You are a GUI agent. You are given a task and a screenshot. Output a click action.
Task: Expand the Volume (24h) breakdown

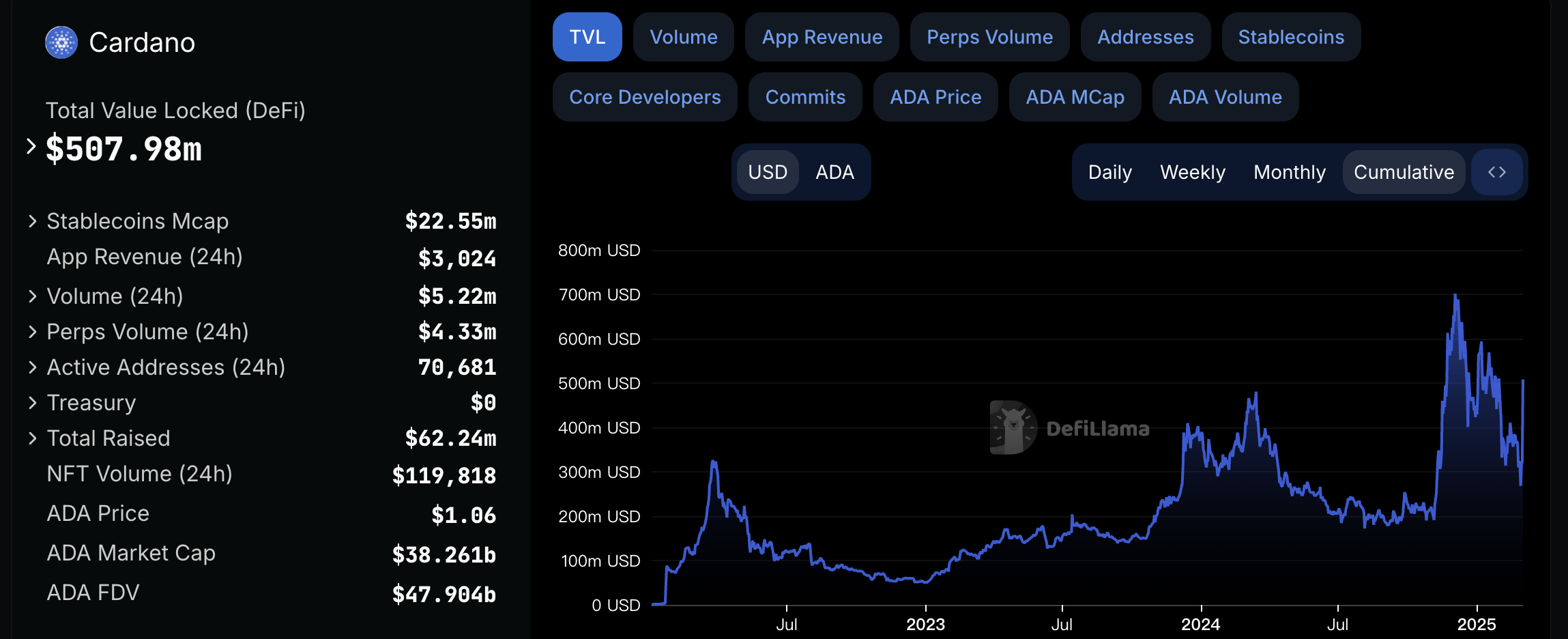[32, 296]
